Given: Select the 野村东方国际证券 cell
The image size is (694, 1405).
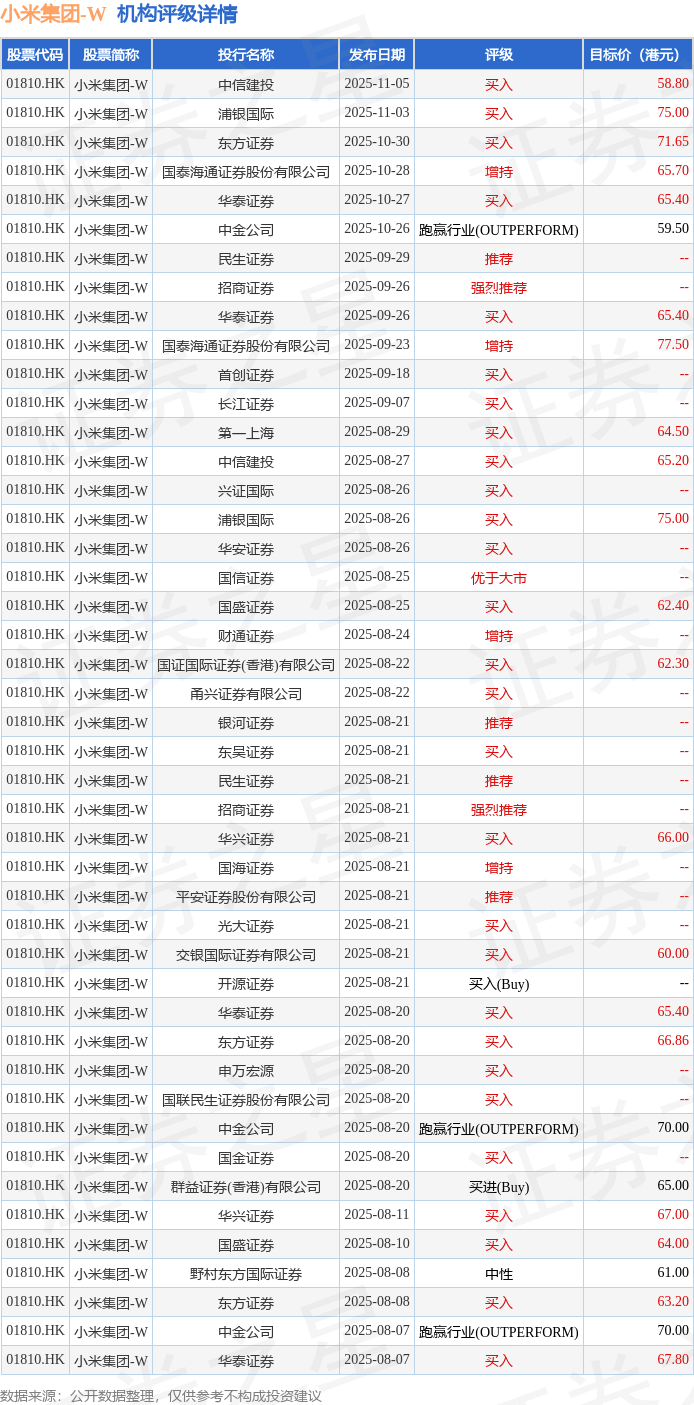Looking at the screenshot, I should (x=245, y=1274).
